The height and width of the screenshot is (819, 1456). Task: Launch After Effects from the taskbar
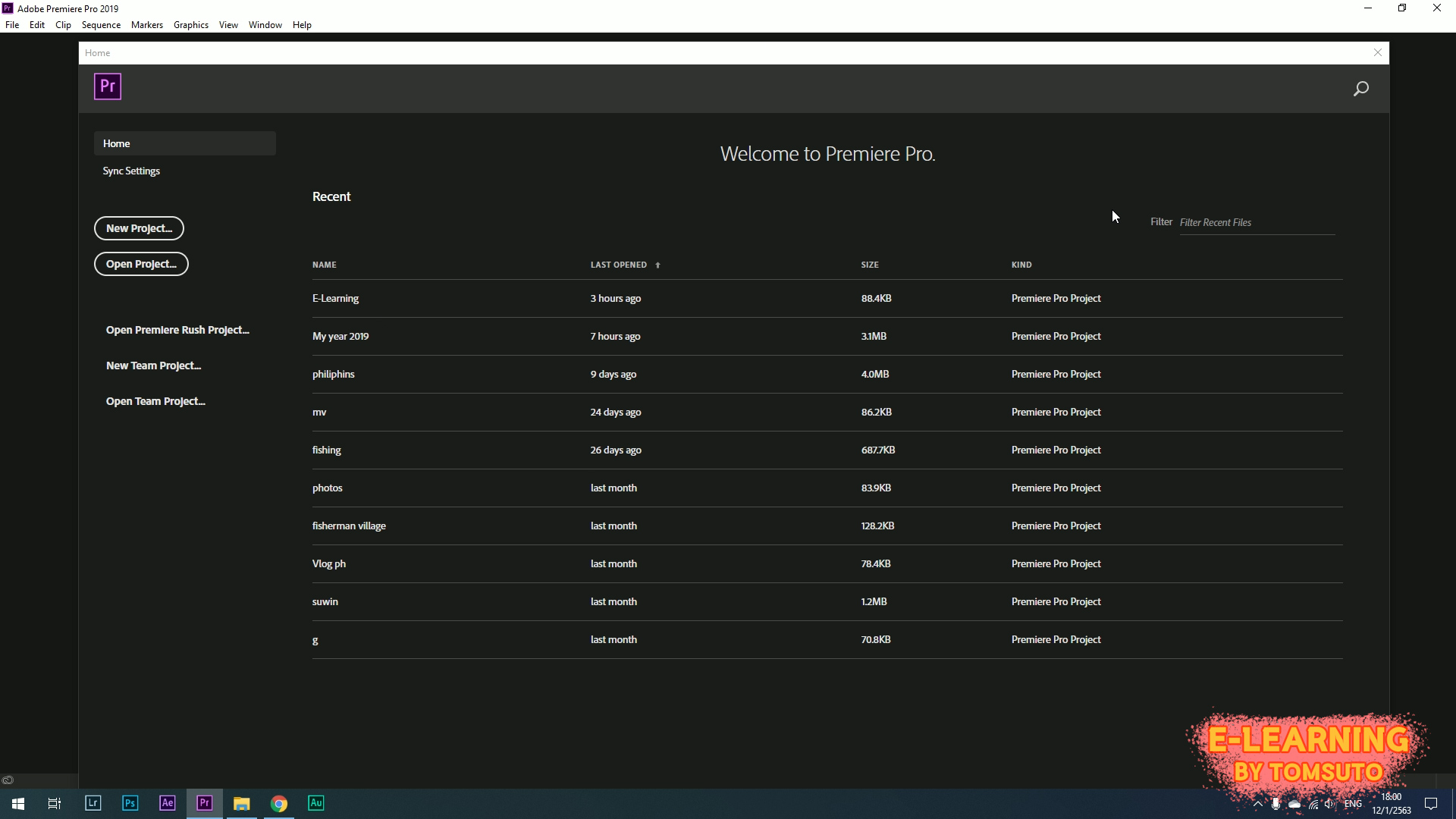point(168,803)
